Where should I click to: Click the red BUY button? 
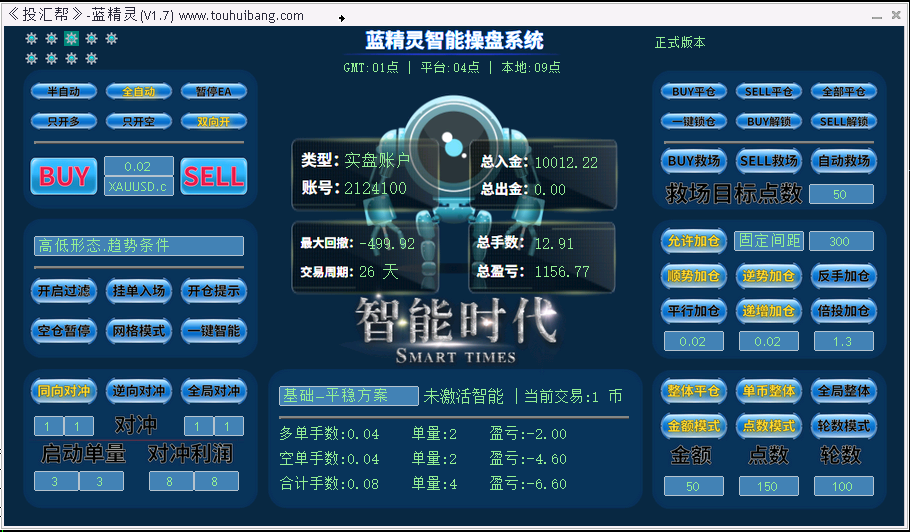64,176
